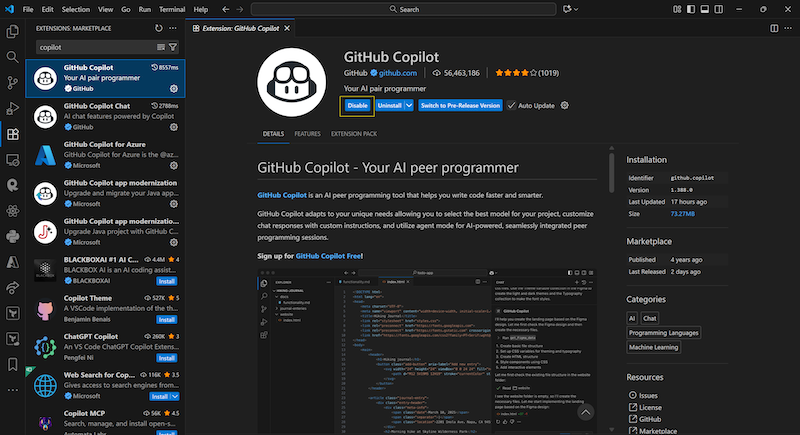The width and height of the screenshot is (800, 435).
Task: Uninstall the GitHub Copilot extension
Action: [389, 106]
